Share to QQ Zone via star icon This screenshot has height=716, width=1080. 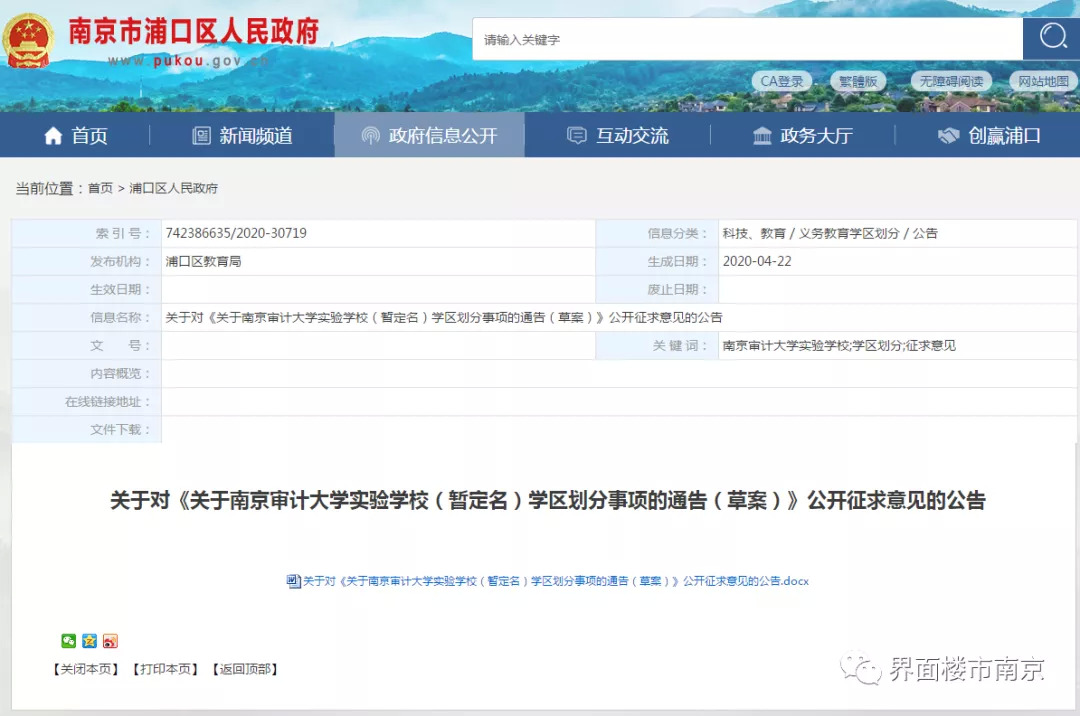pyautogui.click(x=89, y=641)
